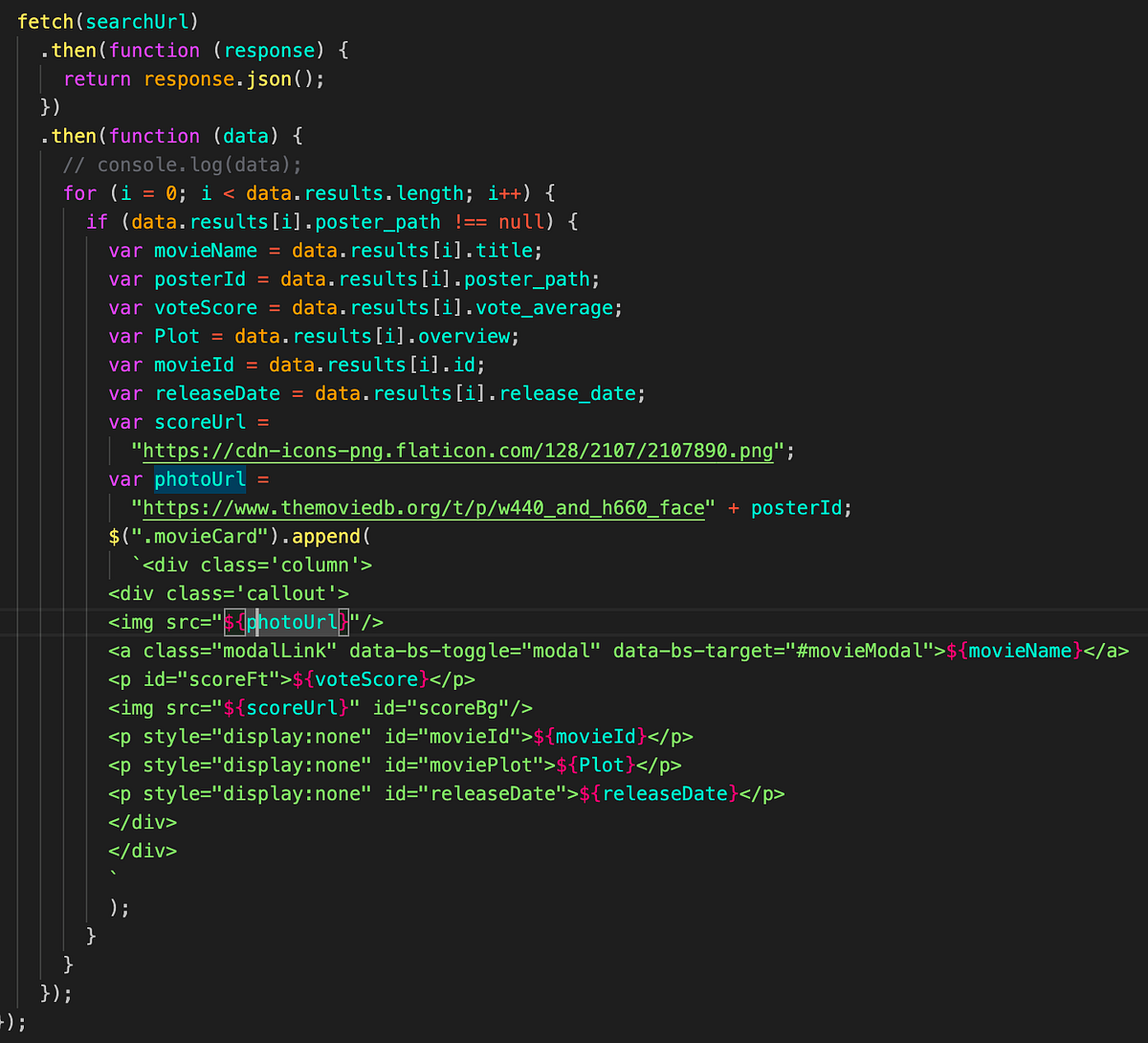Screen dimensions: 1148x1043
Task: Click 'return response.json();' line
Action: [x=194, y=78]
